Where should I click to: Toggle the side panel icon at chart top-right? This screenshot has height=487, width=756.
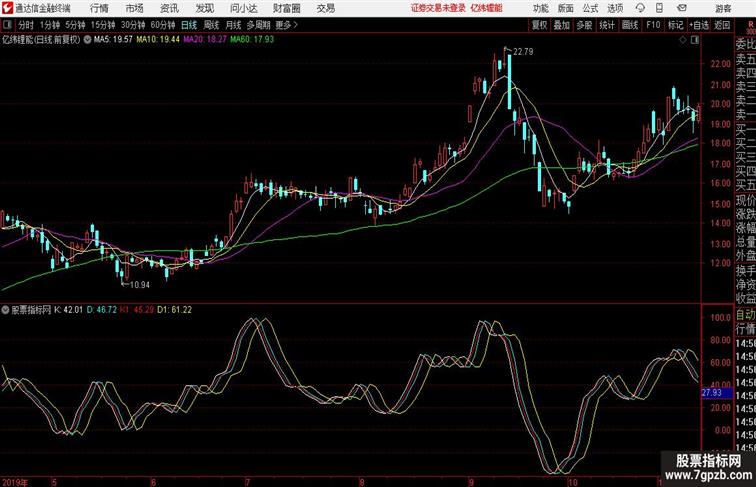tap(695, 40)
